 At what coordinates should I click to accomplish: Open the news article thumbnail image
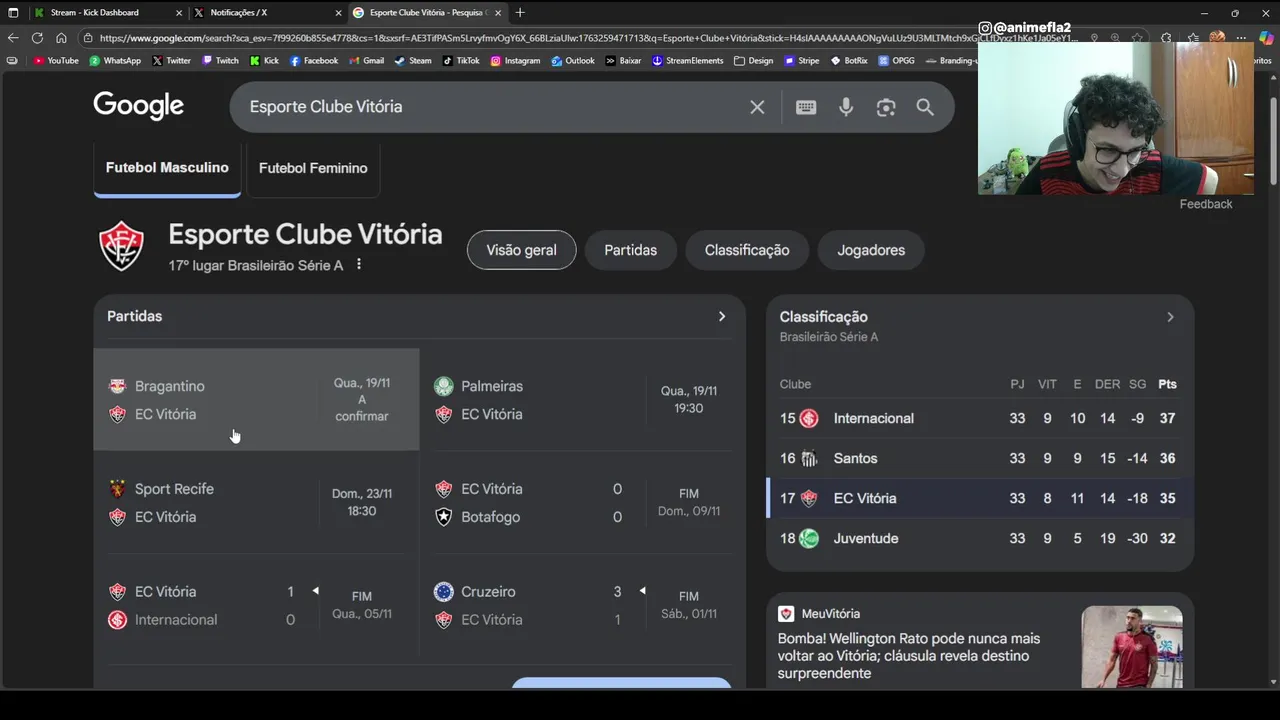[x=1131, y=647]
